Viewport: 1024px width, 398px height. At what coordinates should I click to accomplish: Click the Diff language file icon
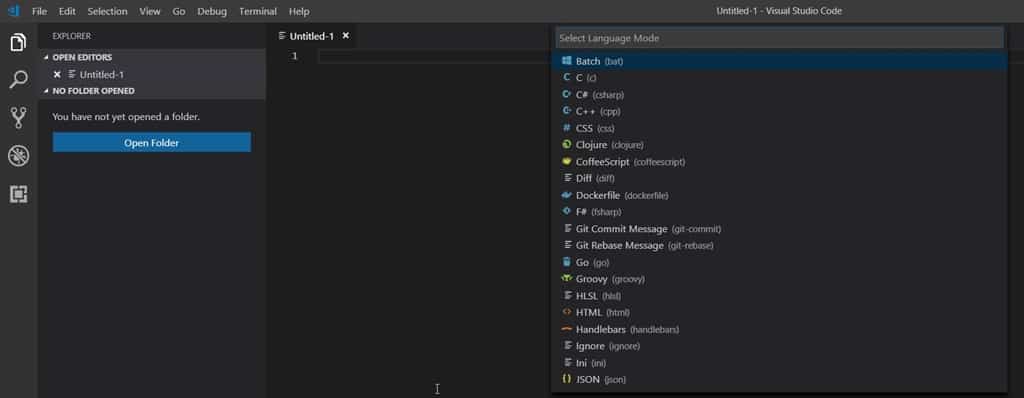[x=568, y=178]
